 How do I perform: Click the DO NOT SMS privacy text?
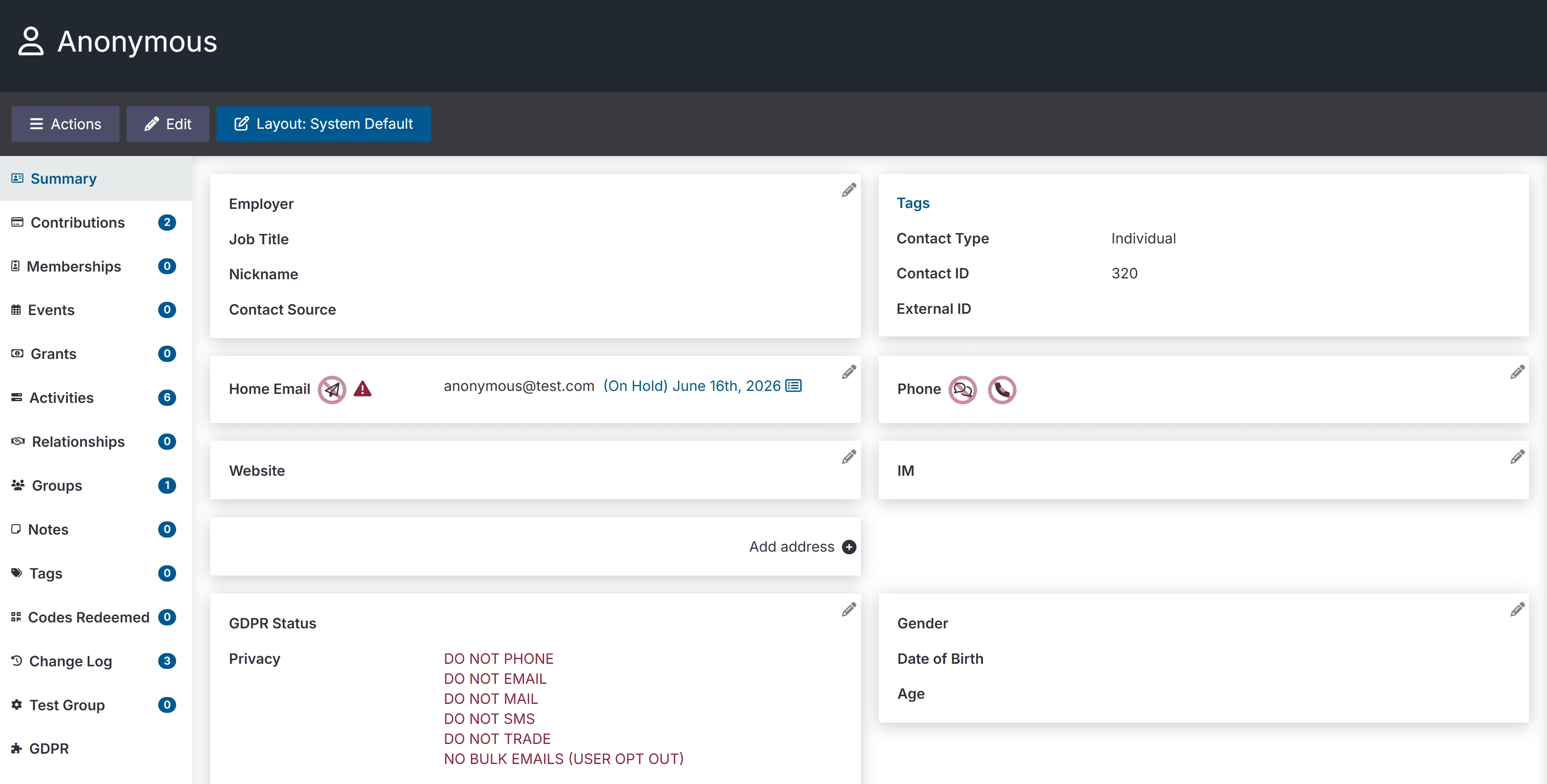coord(489,719)
